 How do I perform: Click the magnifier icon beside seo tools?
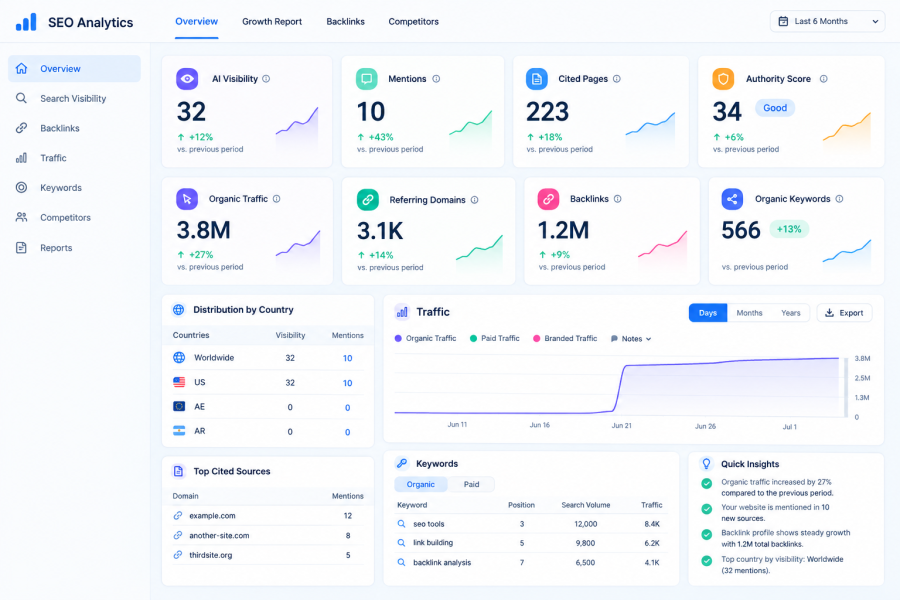pyautogui.click(x=402, y=524)
